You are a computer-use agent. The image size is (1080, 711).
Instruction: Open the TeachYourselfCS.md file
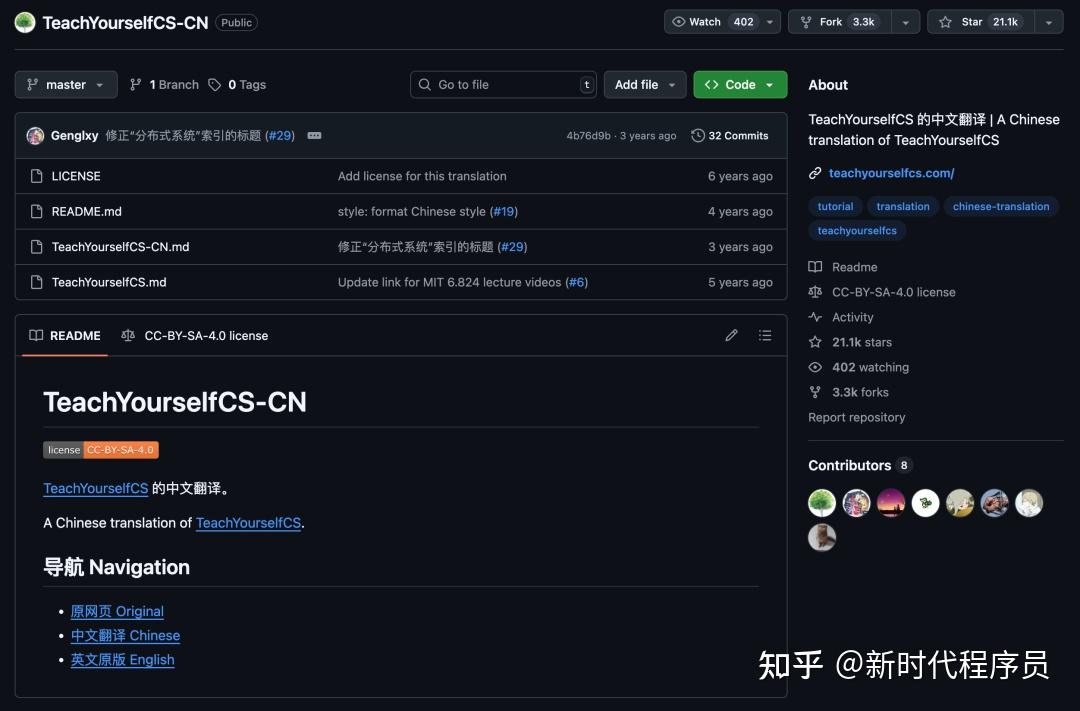coord(109,282)
